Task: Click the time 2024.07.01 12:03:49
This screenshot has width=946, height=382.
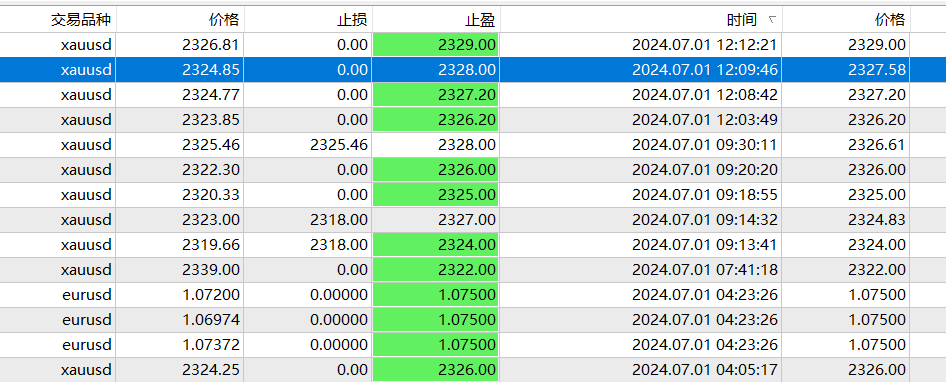Action: coord(705,120)
